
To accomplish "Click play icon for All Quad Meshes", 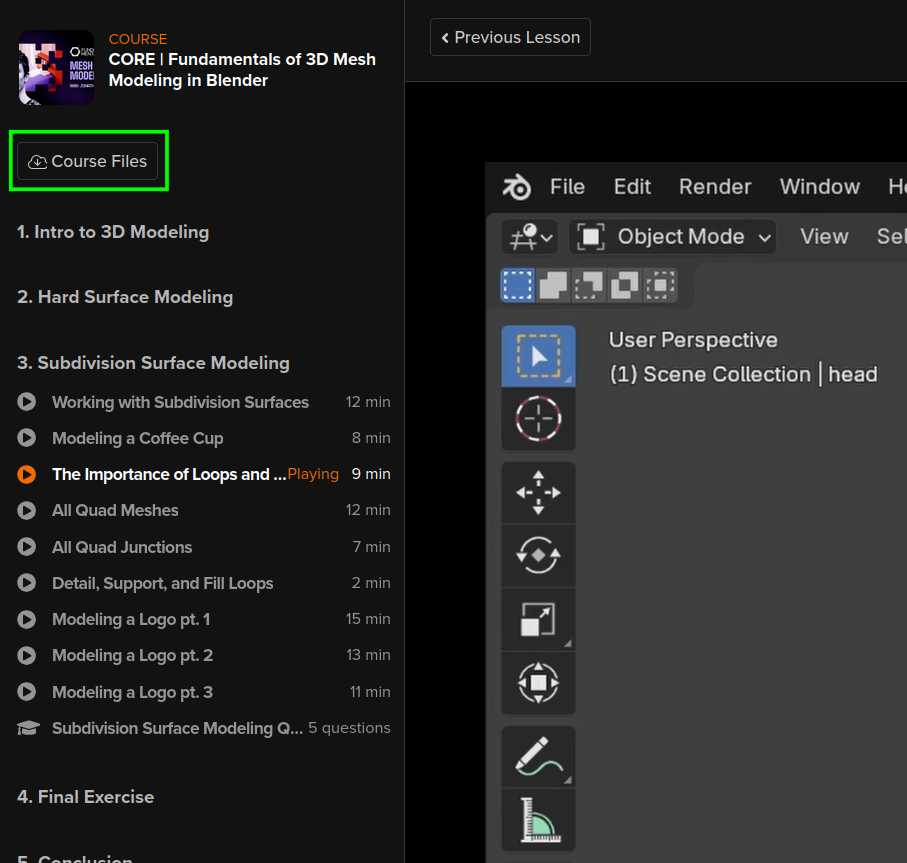I will [27, 510].
